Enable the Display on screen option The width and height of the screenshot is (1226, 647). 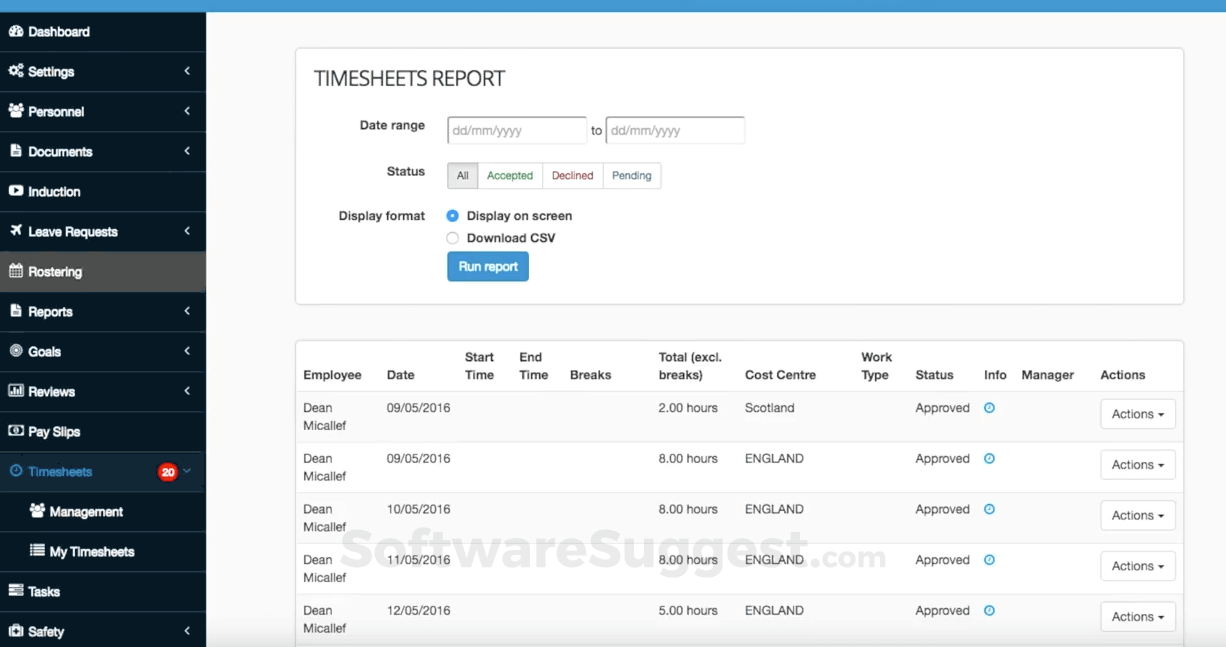tap(452, 215)
